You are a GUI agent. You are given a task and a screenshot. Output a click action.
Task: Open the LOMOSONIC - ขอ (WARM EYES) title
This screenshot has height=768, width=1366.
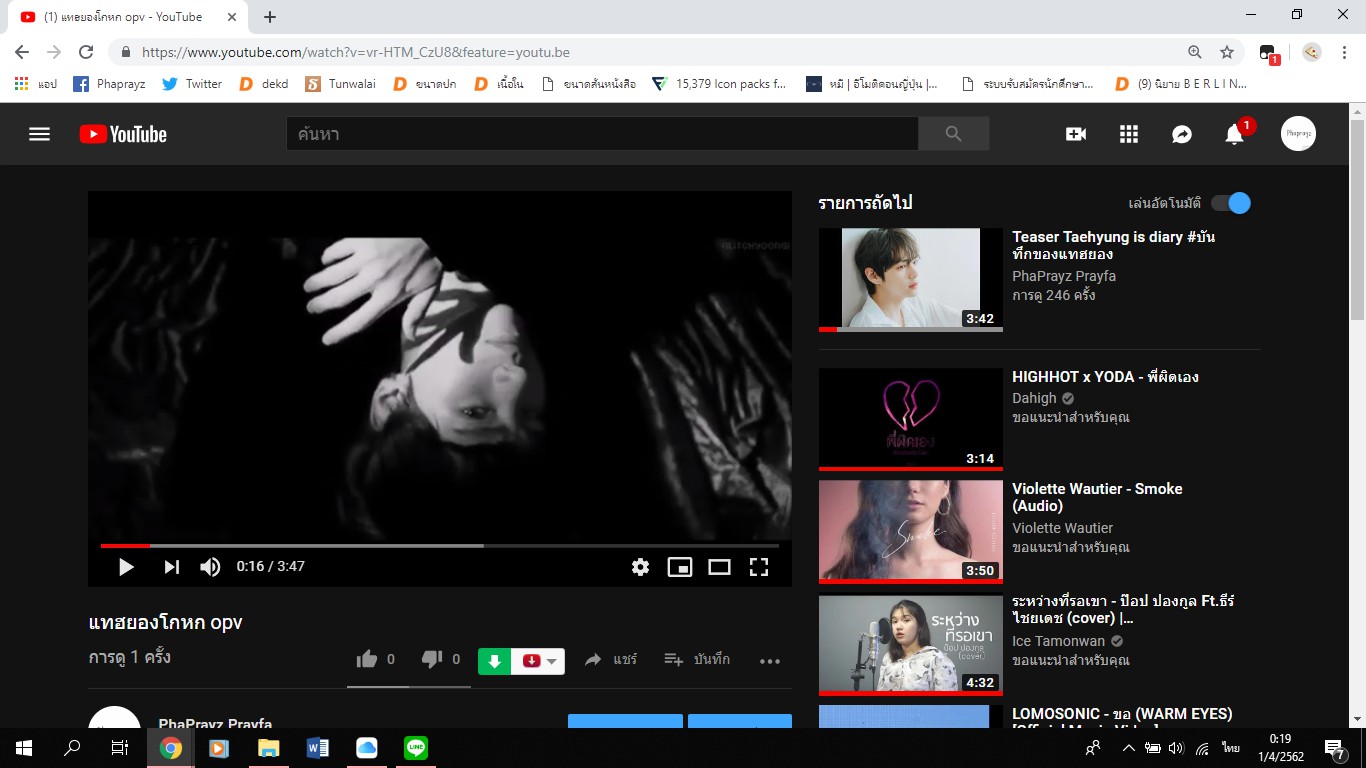pos(1122,714)
